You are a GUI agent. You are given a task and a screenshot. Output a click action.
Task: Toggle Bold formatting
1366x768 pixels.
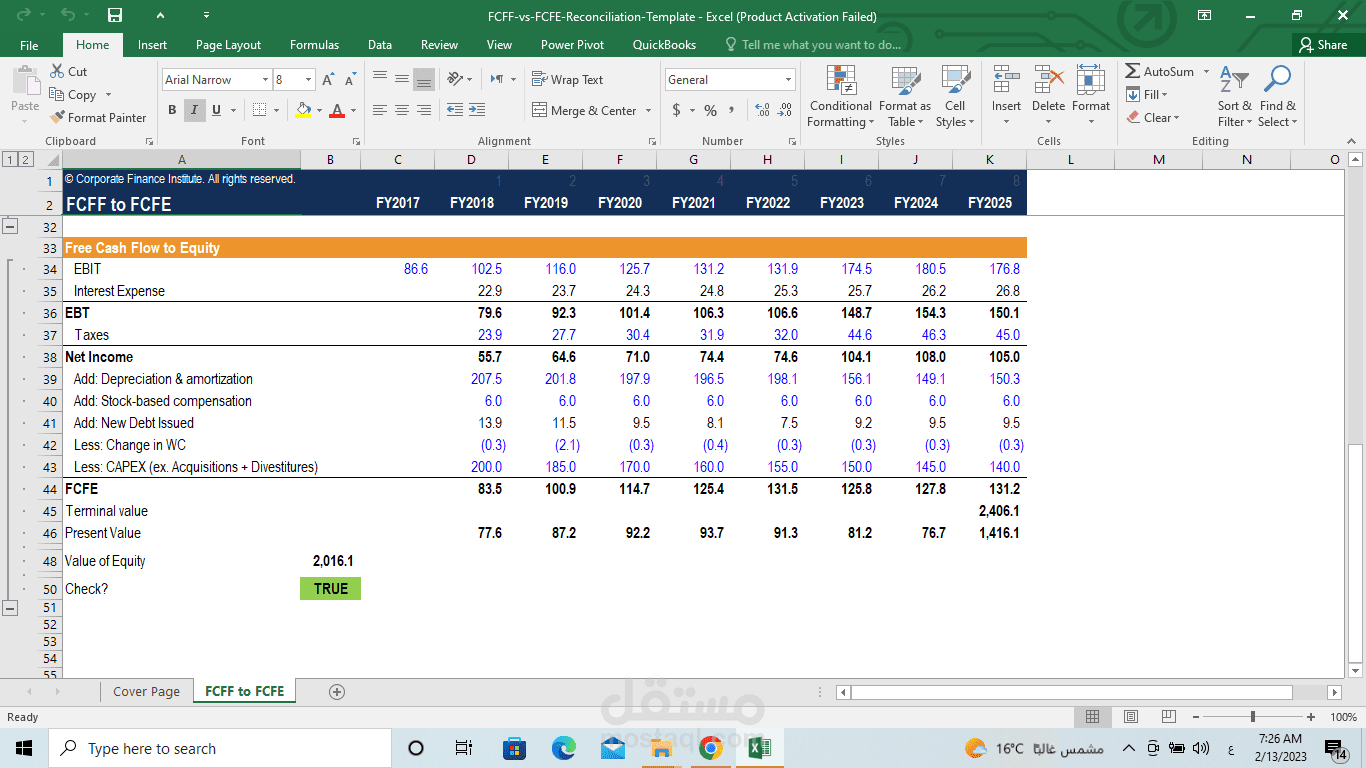pos(172,110)
